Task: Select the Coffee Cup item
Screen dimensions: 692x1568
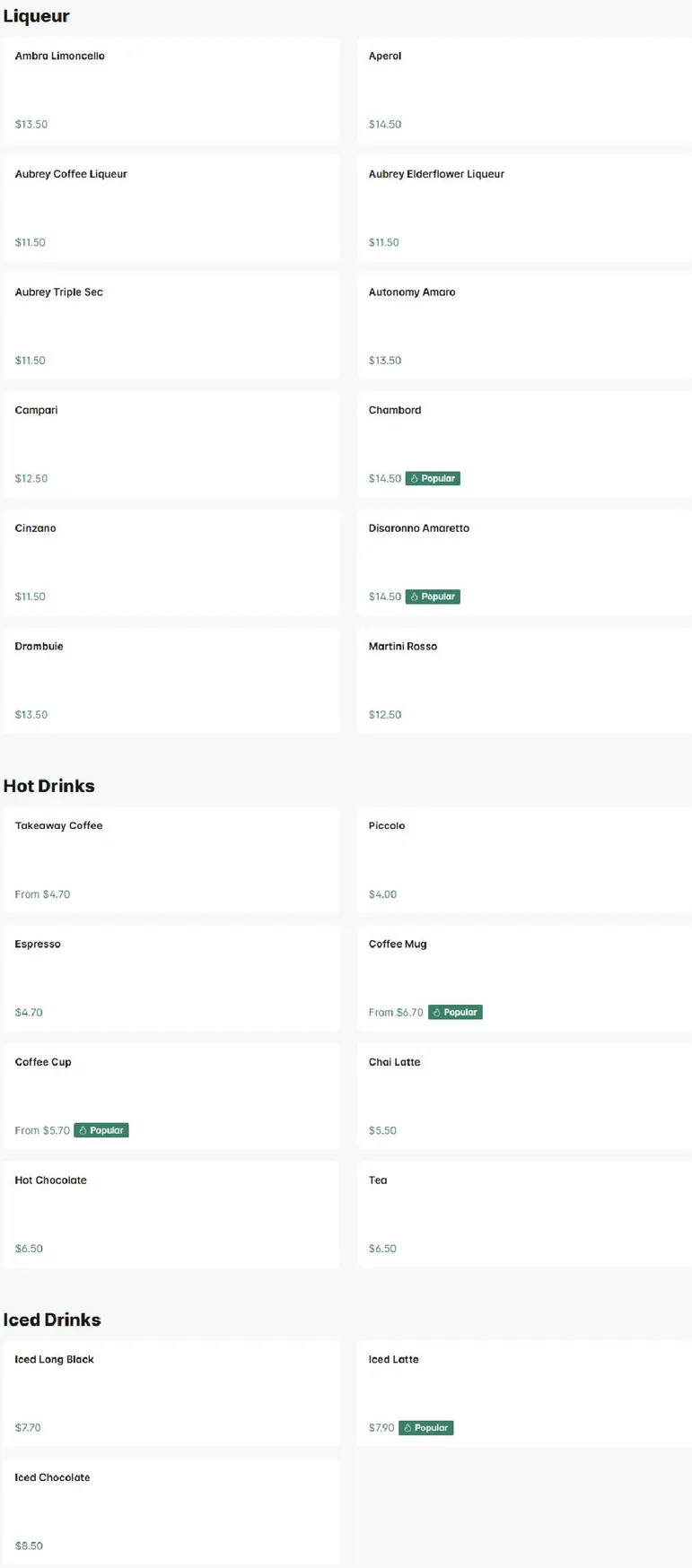Action: coord(171,1096)
